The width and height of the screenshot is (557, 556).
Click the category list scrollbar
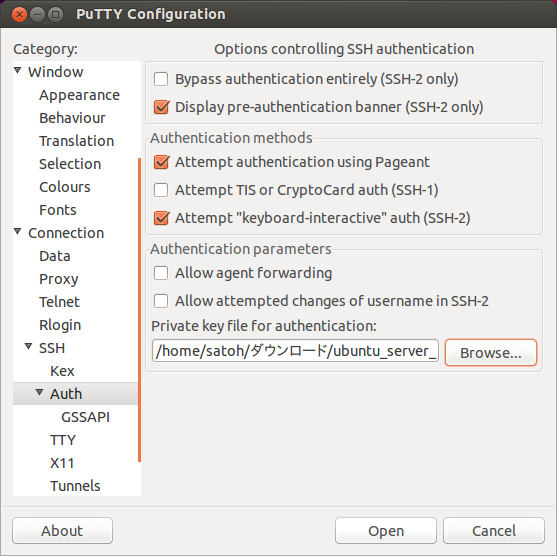(x=139, y=310)
